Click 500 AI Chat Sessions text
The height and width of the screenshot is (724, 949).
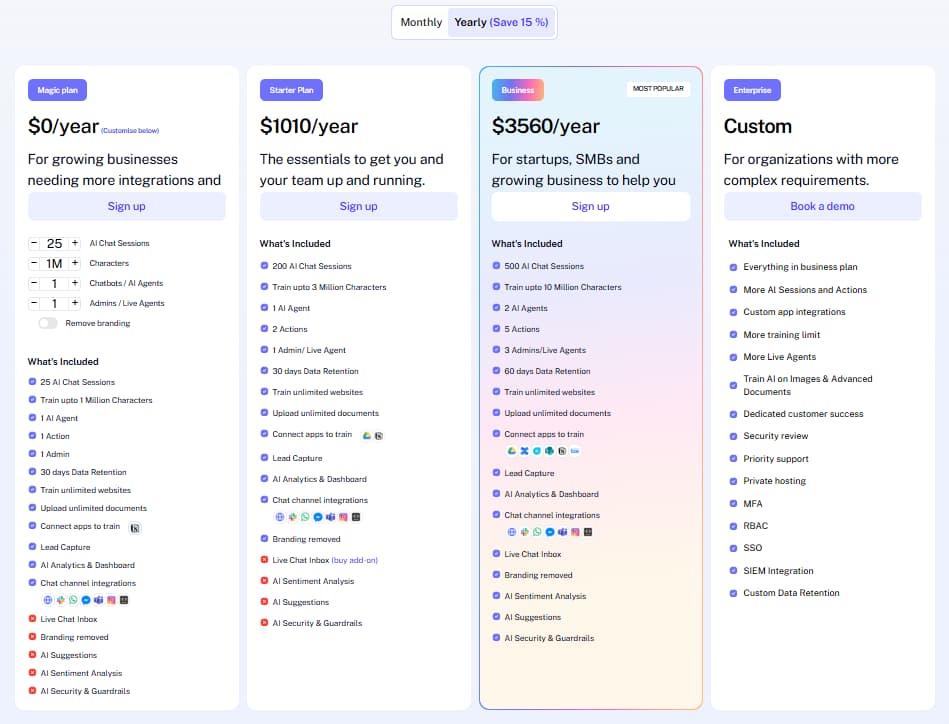pos(544,266)
